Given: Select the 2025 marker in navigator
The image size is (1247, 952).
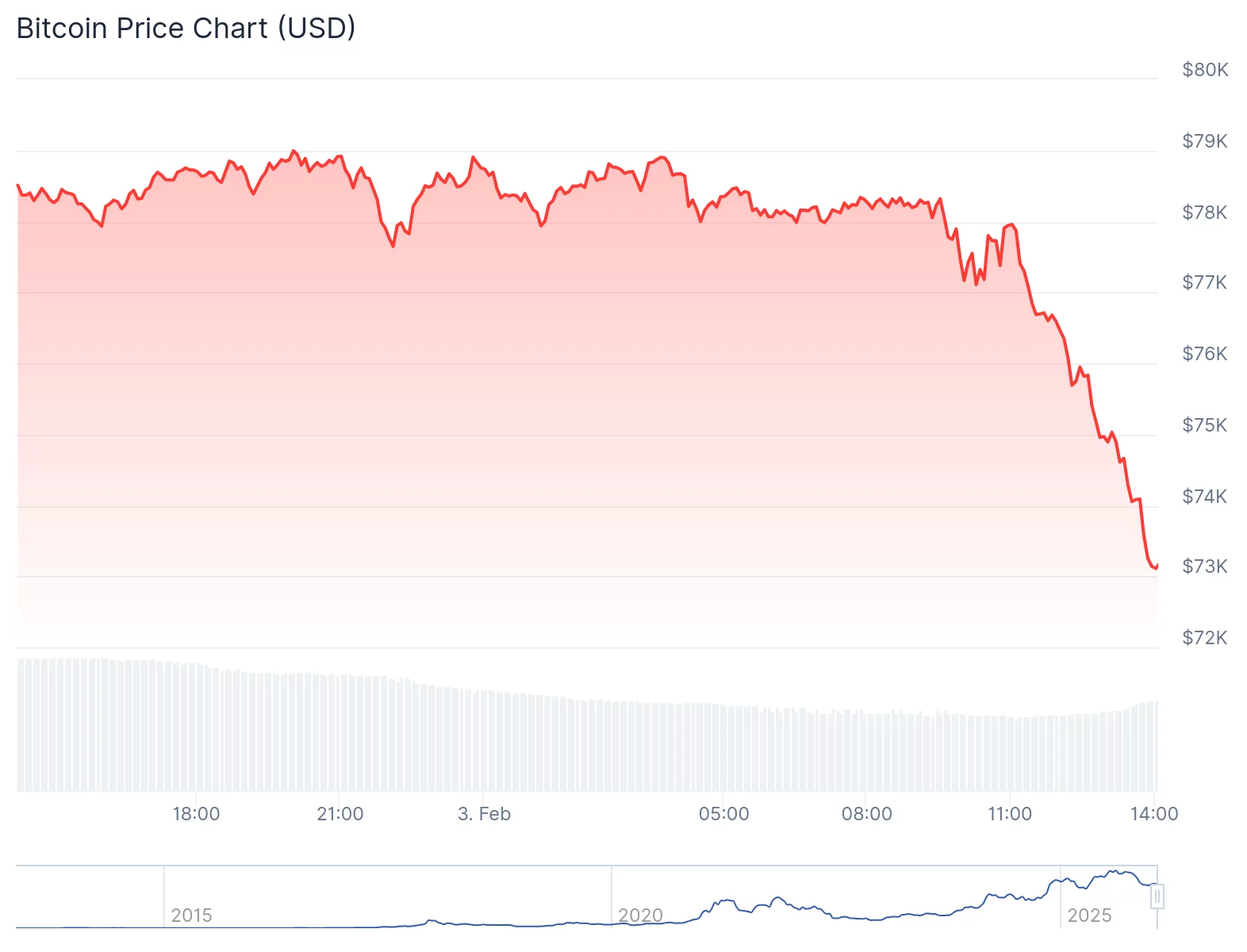Looking at the screenshot, I should tap(1089, 916).
